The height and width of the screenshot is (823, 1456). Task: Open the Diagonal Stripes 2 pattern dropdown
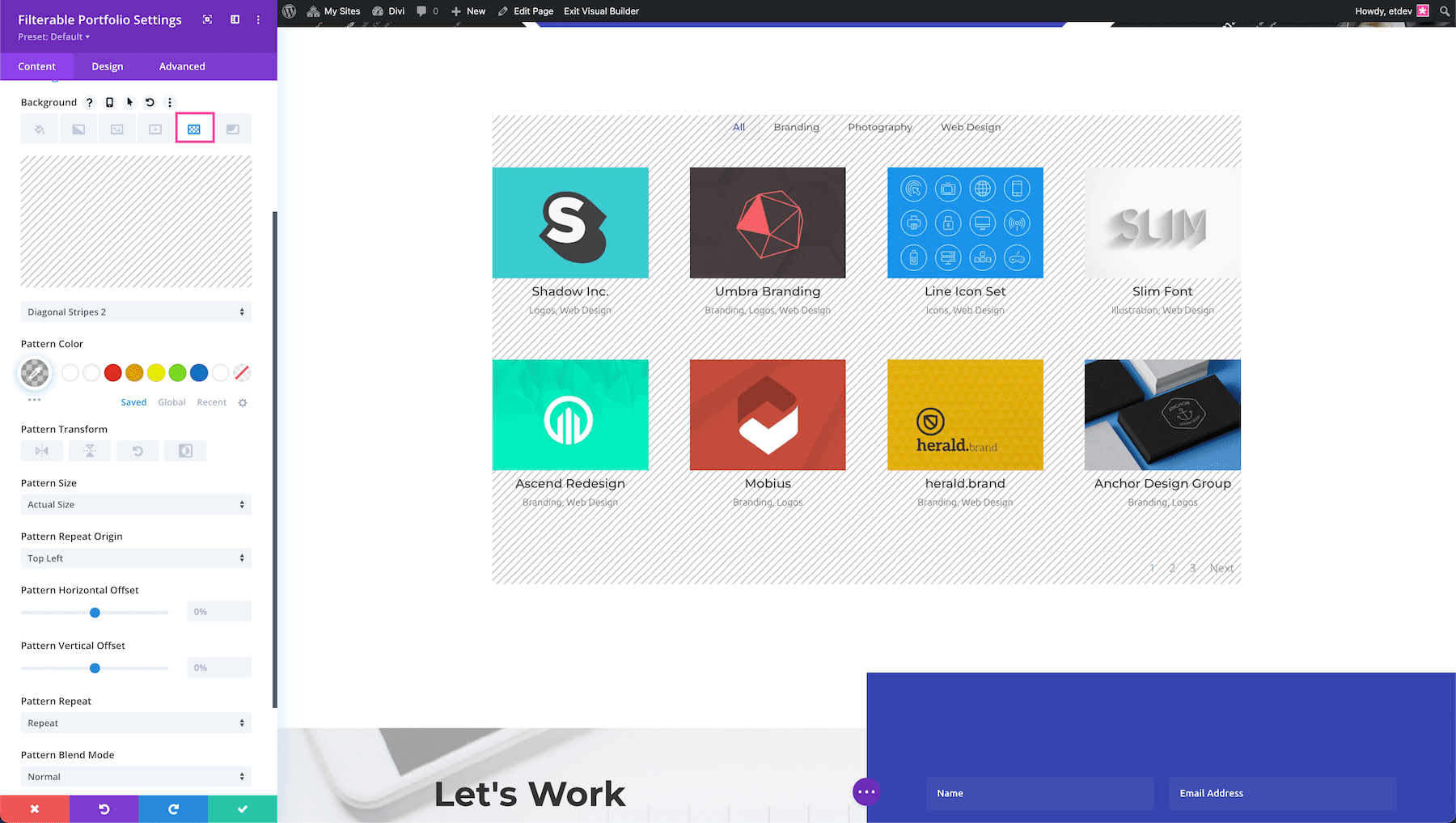tap(135, 312)
